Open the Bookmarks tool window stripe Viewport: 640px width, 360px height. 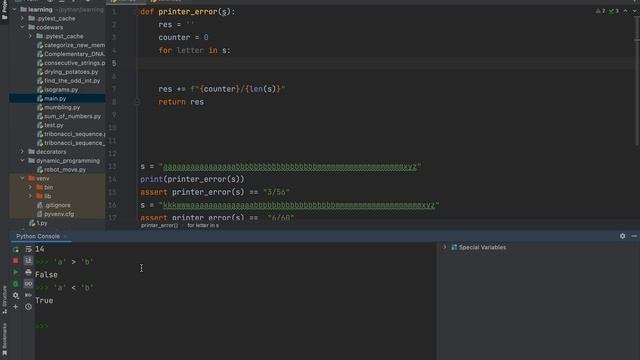(x=4, y=340)
